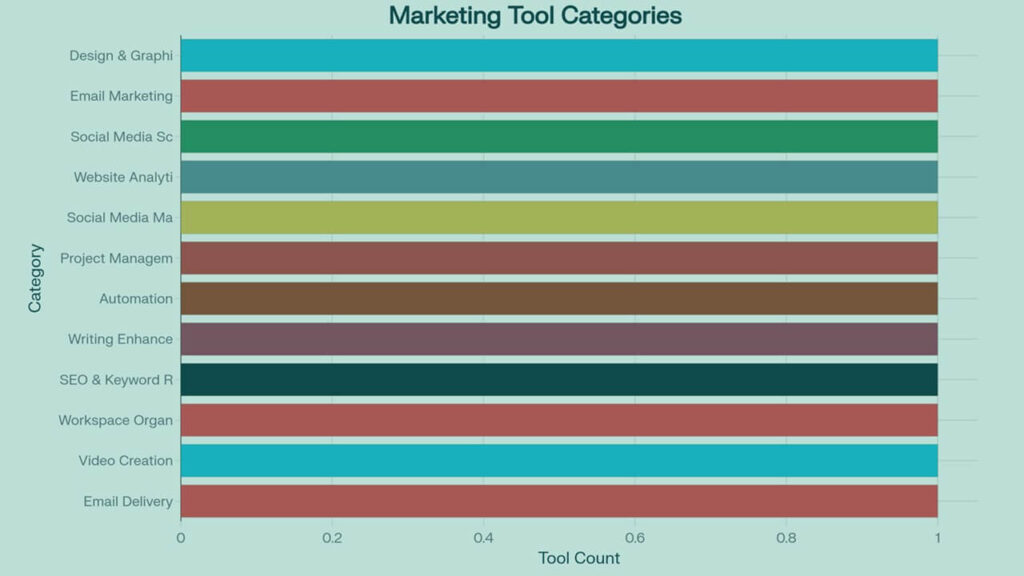Select the Website Analyti bar

click(559, 177)
